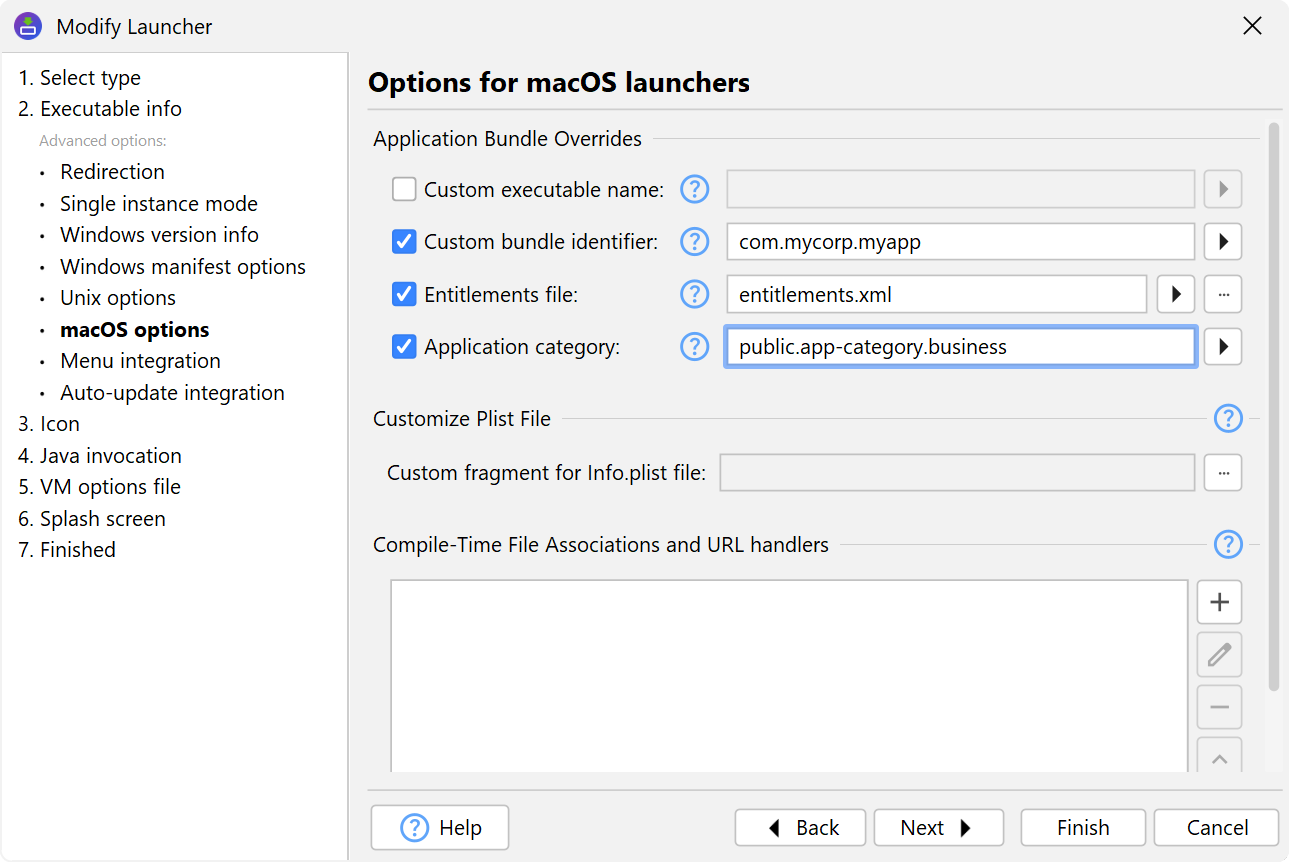The image size is (1289, 862).
Task: Enable Custom executable name checkbox
Action: [x=404, y=189]
